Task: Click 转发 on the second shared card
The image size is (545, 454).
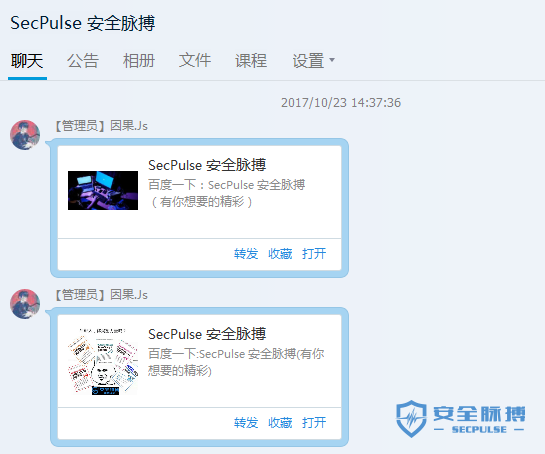Action: tap(246, 423)
